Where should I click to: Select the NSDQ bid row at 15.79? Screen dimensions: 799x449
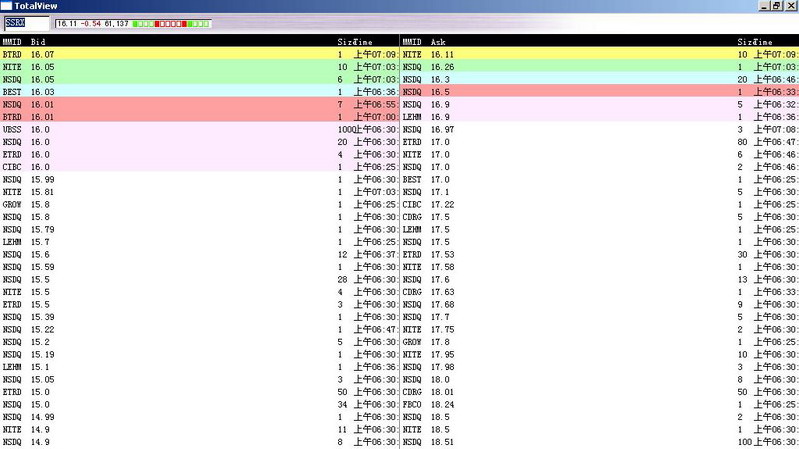coord(200,229)
